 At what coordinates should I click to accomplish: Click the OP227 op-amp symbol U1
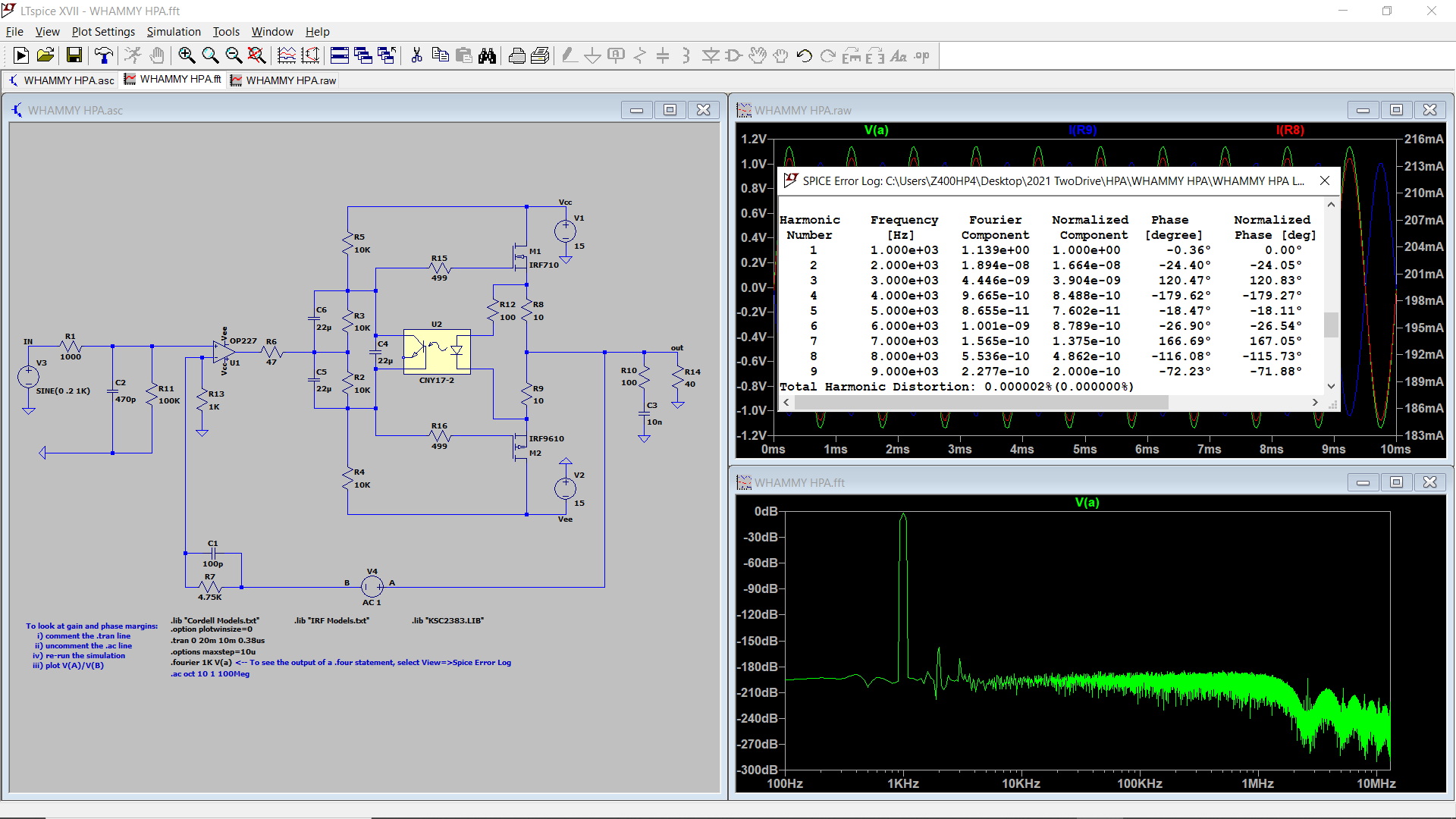point(224,352)
